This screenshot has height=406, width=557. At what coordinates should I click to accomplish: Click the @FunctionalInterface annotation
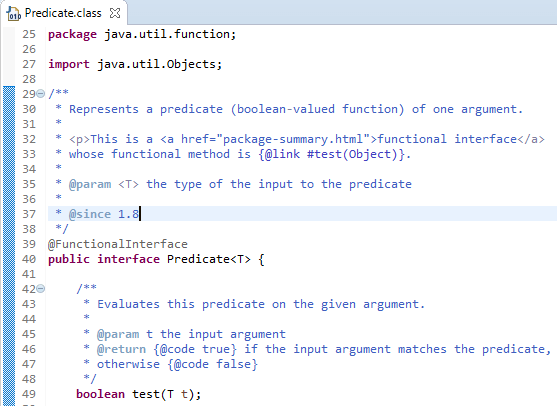point(118,244)
